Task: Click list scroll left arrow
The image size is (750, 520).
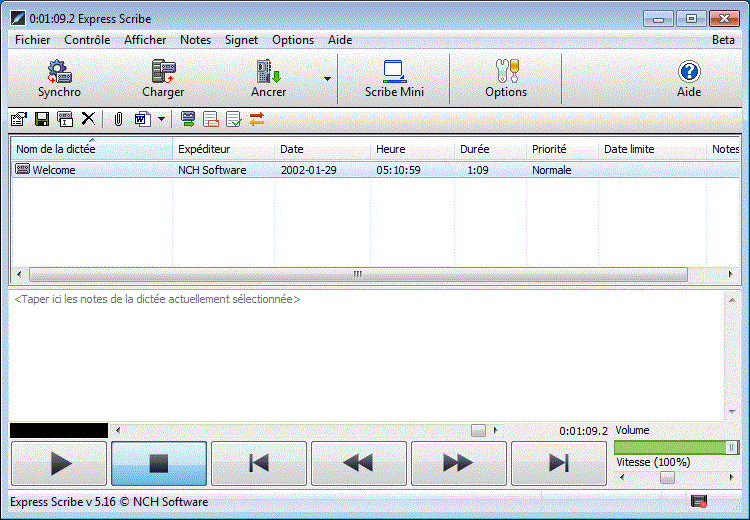Action: pos(19,274)
